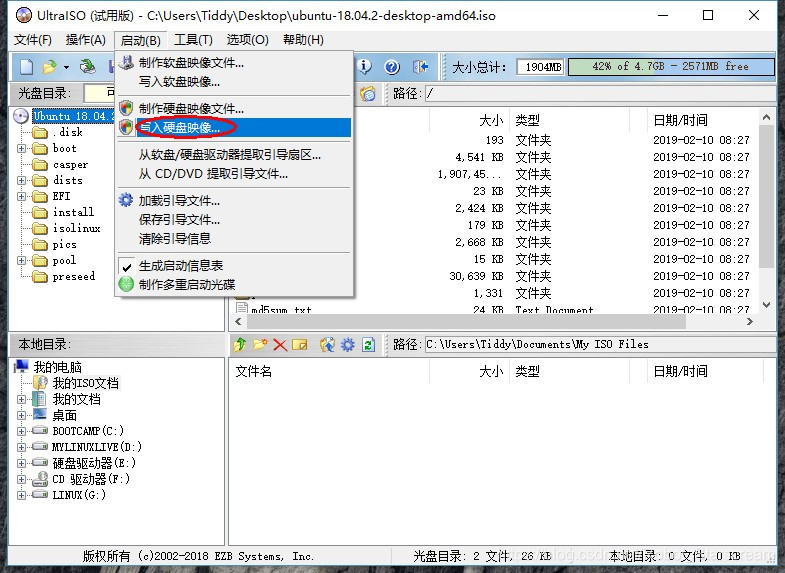Choose 从软盘/硬盘驱动器提取引导扇区... entry
The height and width of the screenshot is (573, 785).
(234, 155)
